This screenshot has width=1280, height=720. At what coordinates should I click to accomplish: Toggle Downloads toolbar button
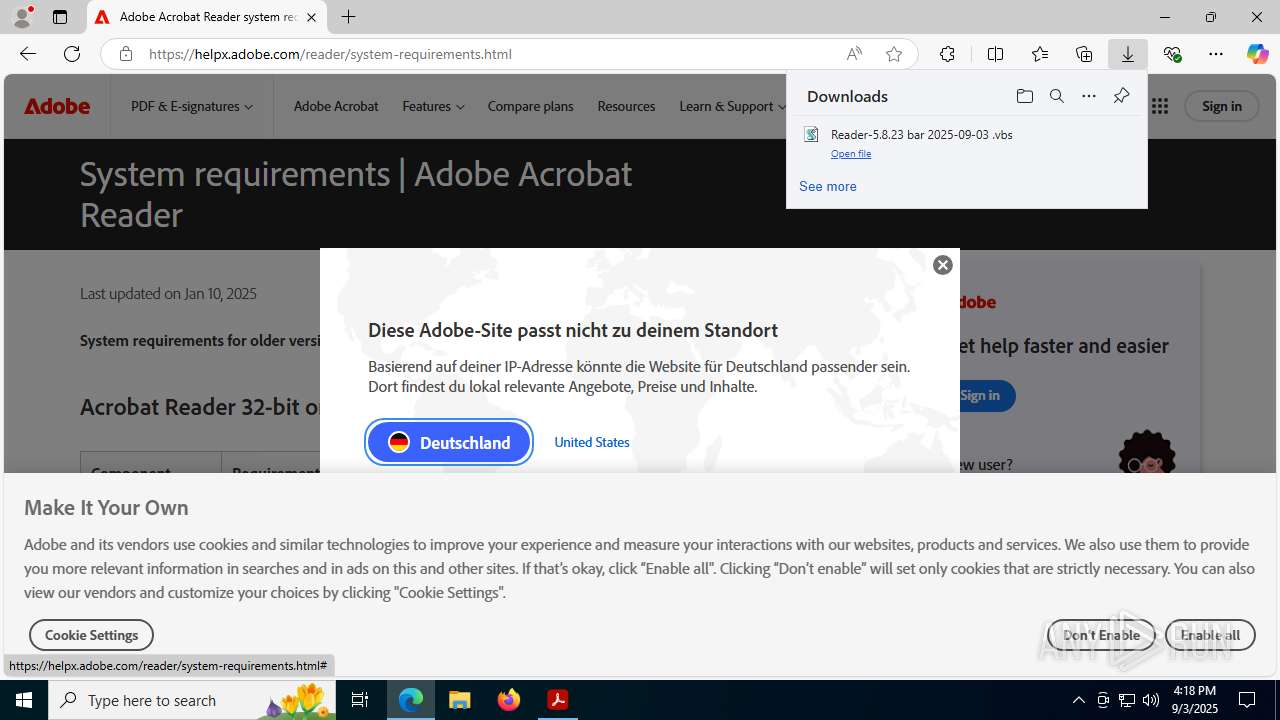pyautogui.click(x=1128, y=54)
